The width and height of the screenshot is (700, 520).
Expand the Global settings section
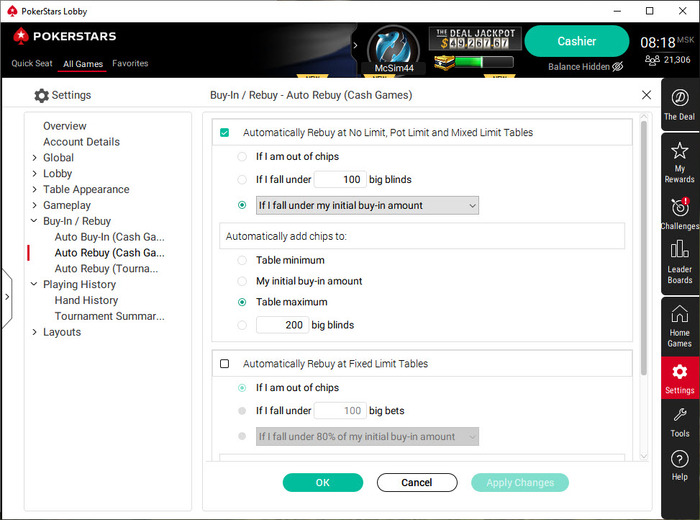(34, 158)
